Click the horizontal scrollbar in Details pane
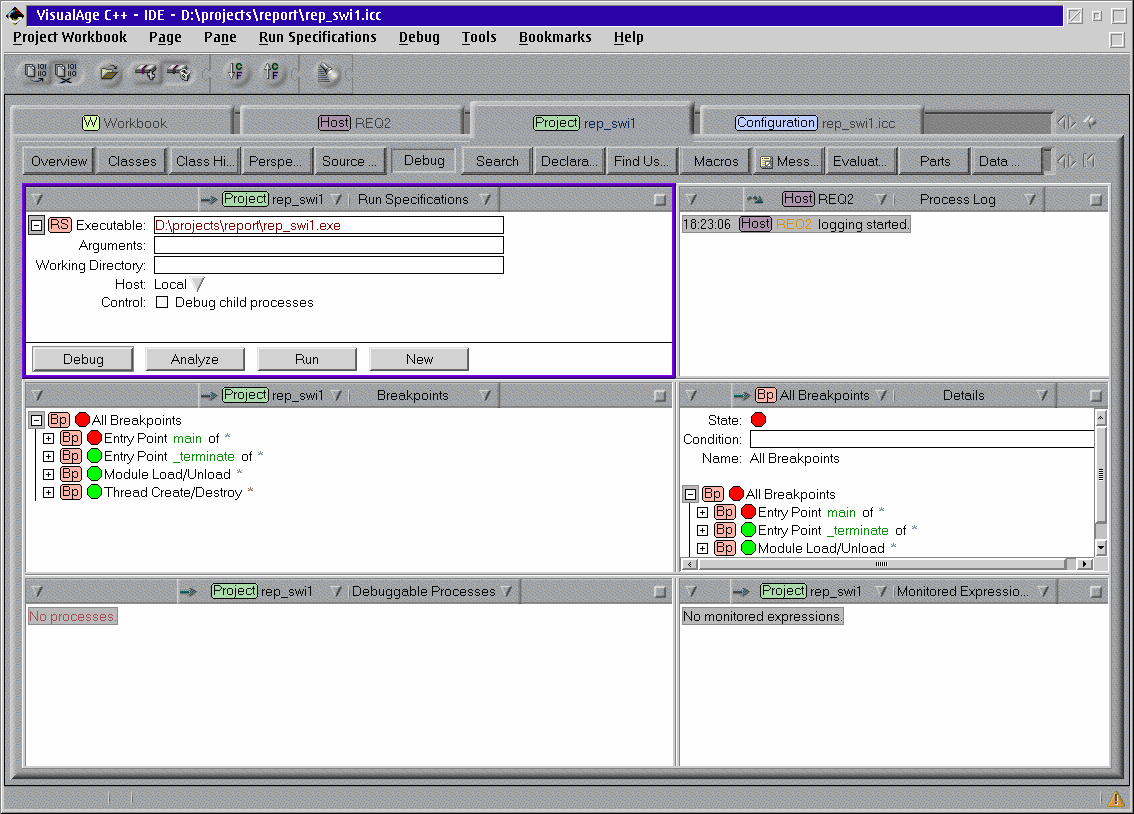Image resolution: width=1134 pixels, height=814 pixels. 881,564
